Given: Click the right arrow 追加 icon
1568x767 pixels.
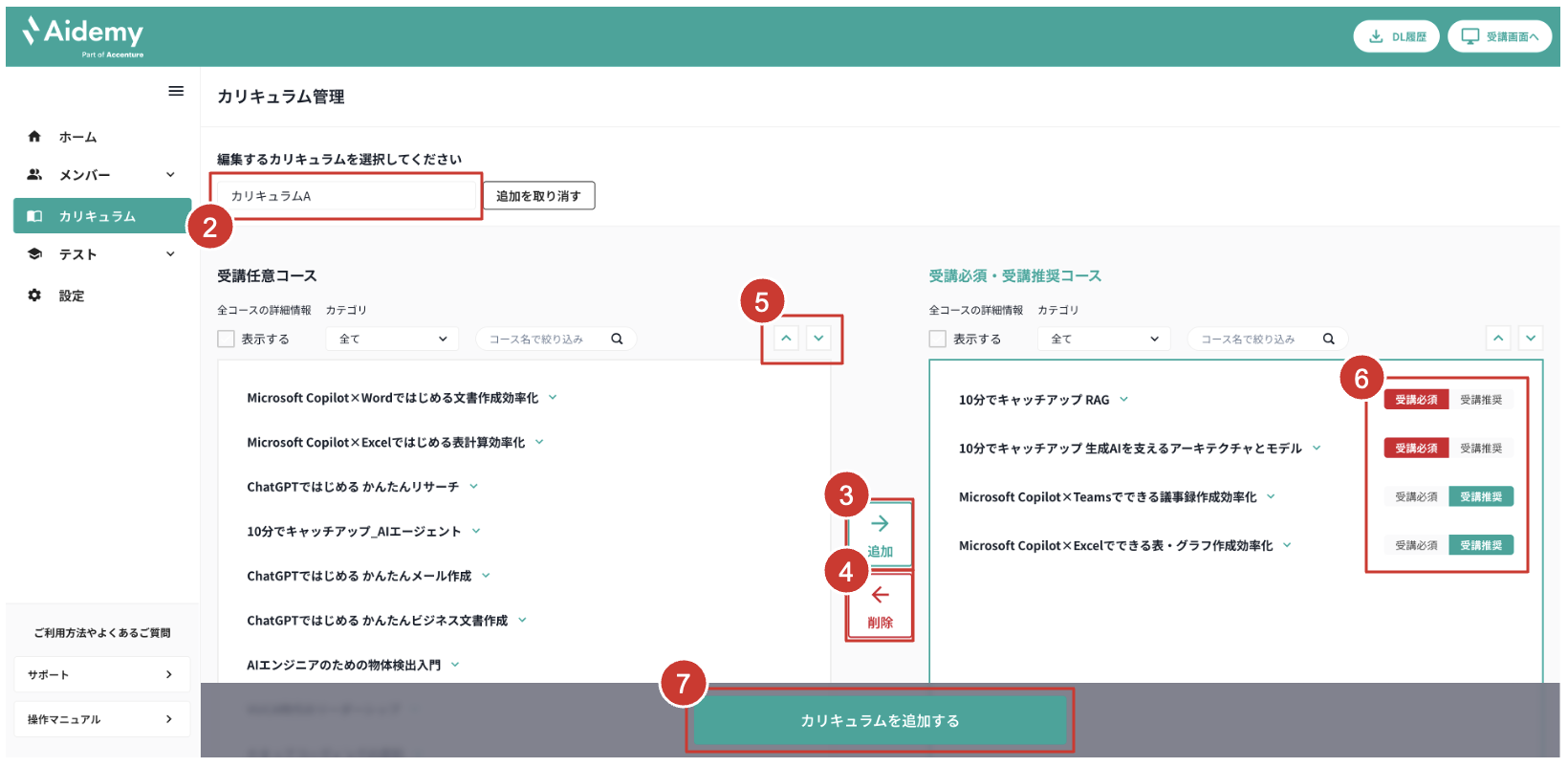Looking at the screenshot, I should point(881,524).
